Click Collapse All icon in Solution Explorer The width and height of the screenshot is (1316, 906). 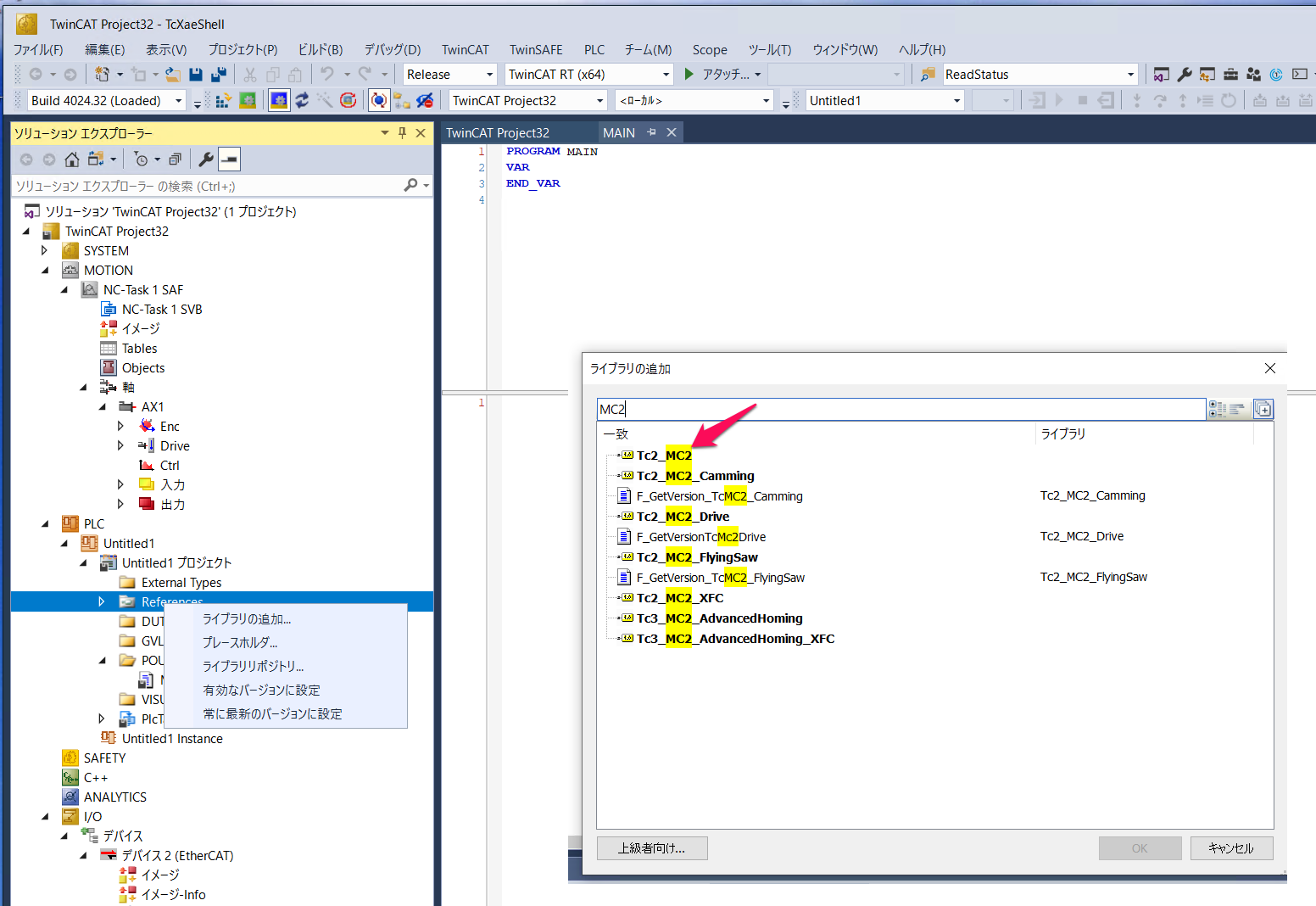[x=176, y=159]
